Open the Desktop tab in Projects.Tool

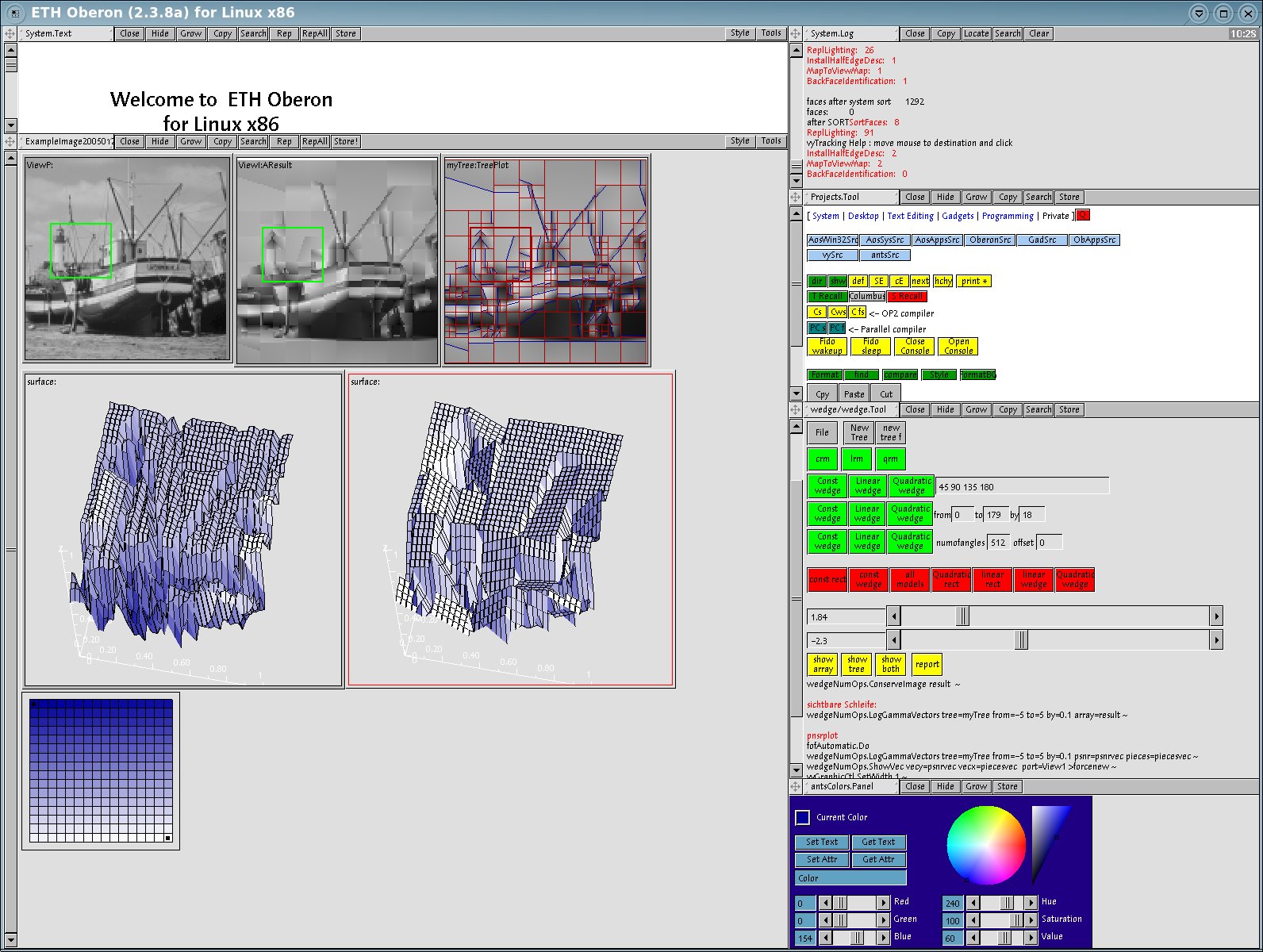(863, 216)
